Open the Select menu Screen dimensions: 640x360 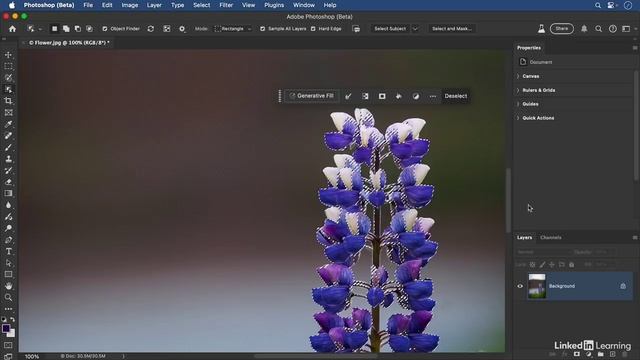(x=201, y=5)
